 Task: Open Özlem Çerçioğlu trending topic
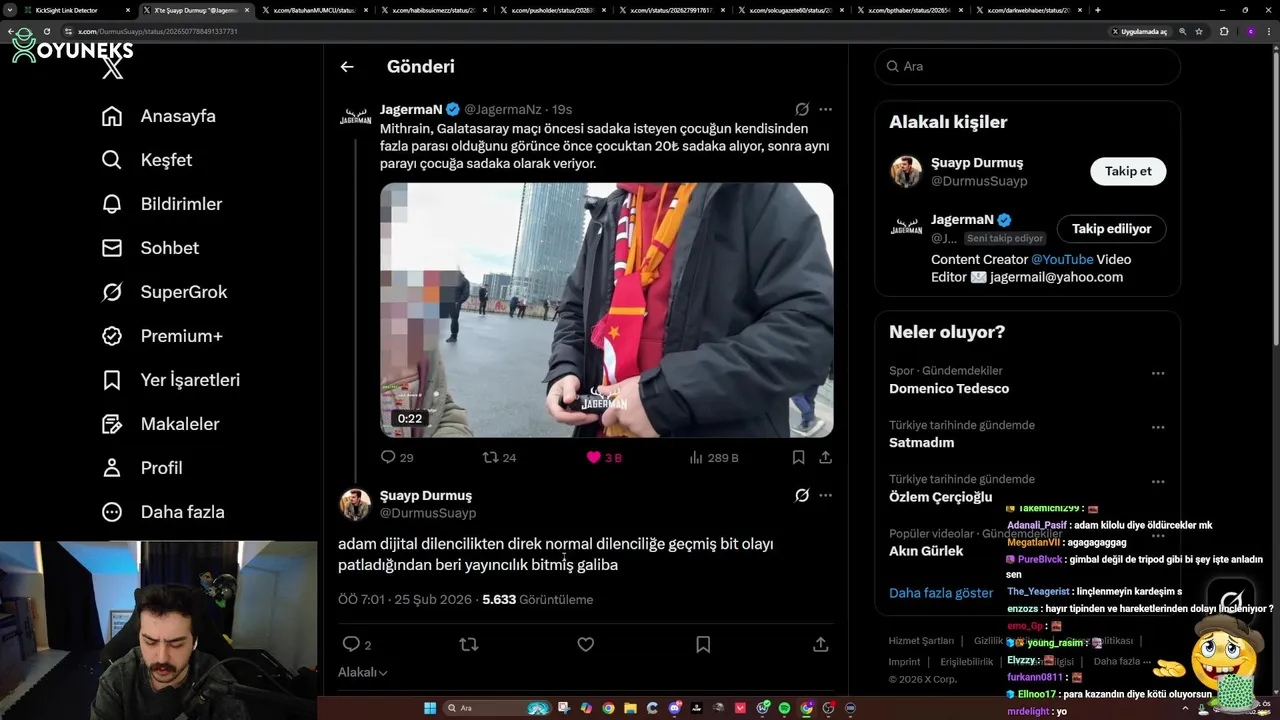coord(940,497)
